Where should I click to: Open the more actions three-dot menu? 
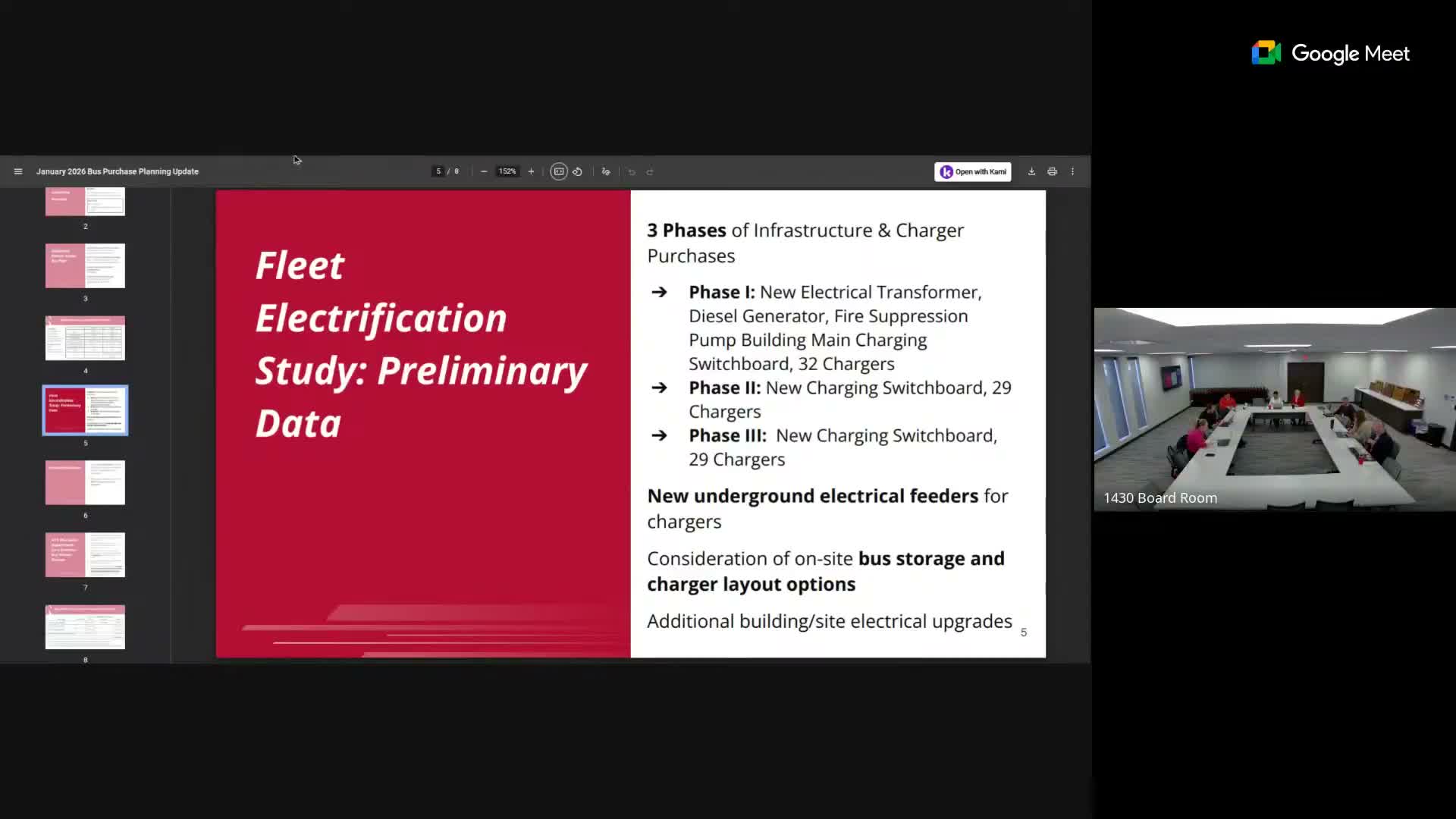(x=1072, y=171)
